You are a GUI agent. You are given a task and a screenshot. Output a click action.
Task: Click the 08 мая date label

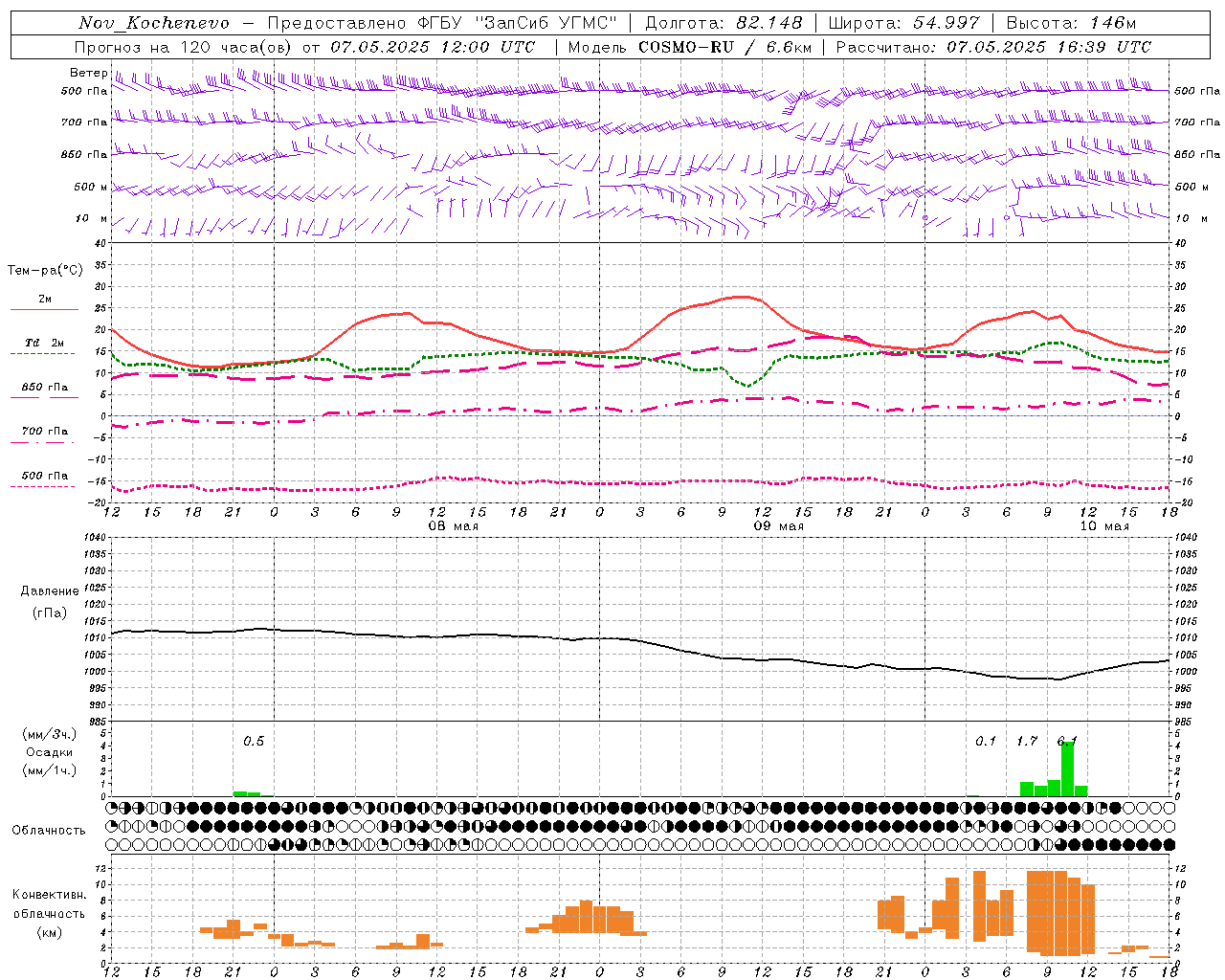[x=453, y=526]
